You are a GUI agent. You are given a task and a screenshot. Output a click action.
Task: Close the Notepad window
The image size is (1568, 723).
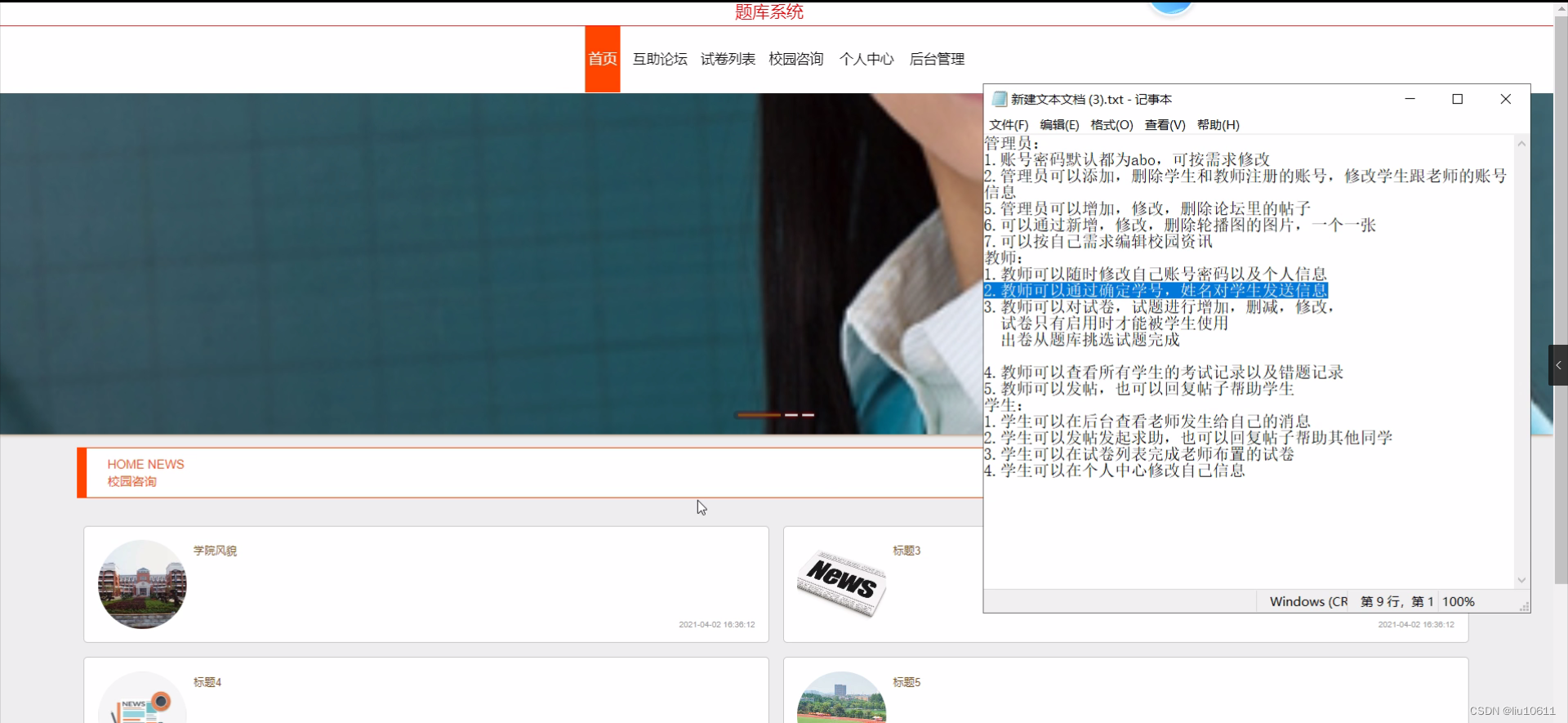(x=1505, y=99)
